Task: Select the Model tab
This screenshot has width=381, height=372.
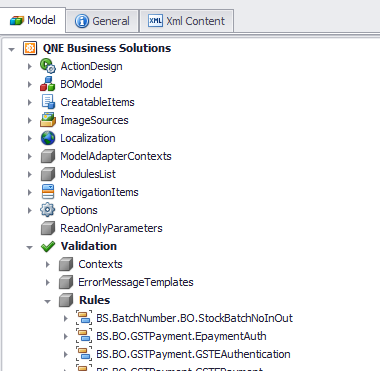Action: 33,20
